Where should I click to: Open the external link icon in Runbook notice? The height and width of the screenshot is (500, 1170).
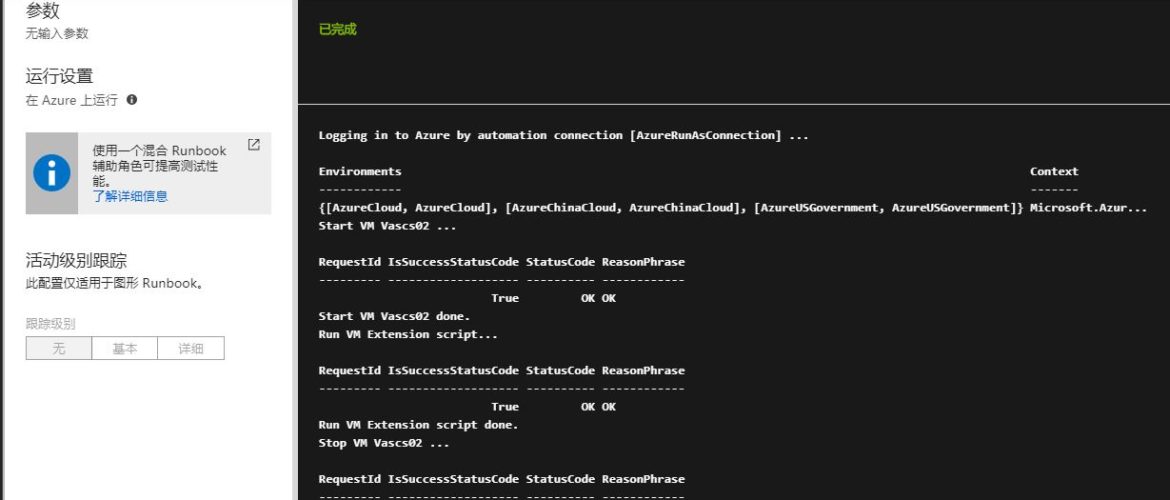tap(253, 145)
